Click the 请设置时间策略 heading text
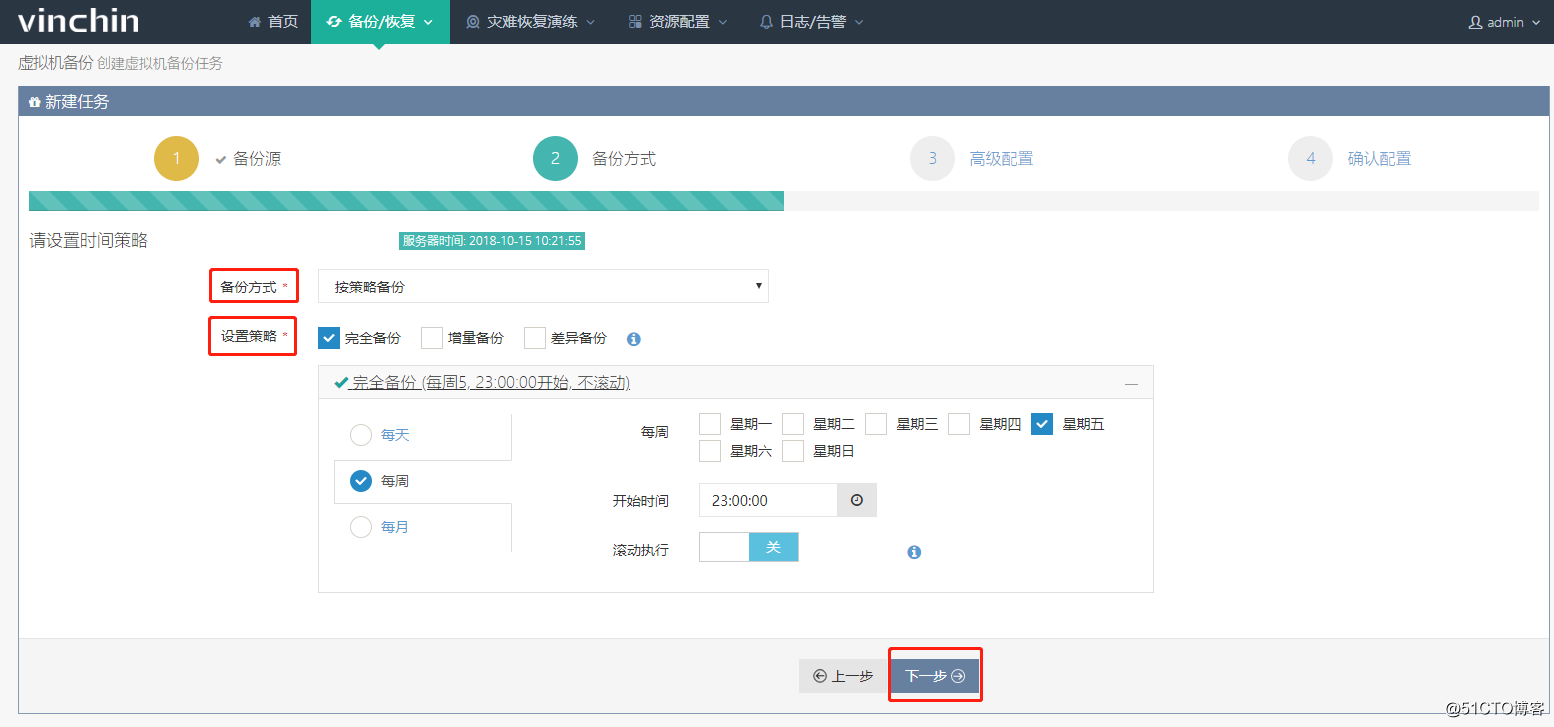 88,241
